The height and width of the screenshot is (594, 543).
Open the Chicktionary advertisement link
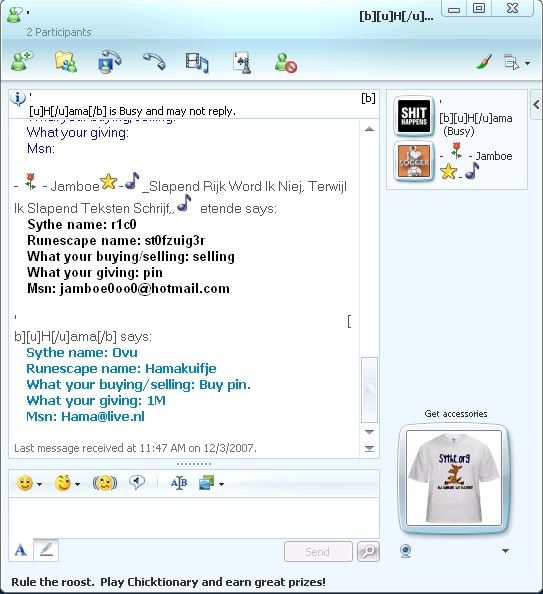(x=168, y=582)
